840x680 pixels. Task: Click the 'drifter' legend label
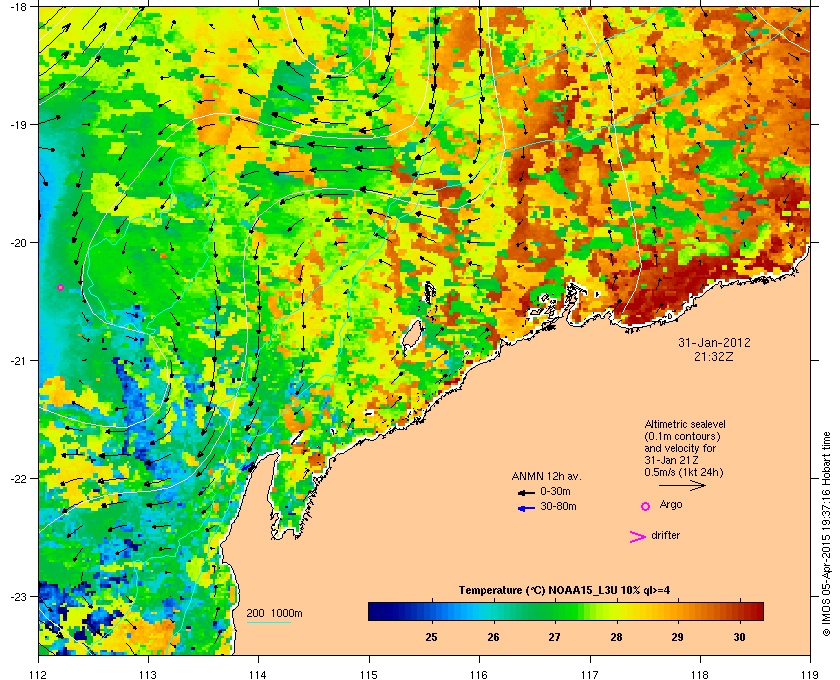pyautogui.click(x=666, y=535)
